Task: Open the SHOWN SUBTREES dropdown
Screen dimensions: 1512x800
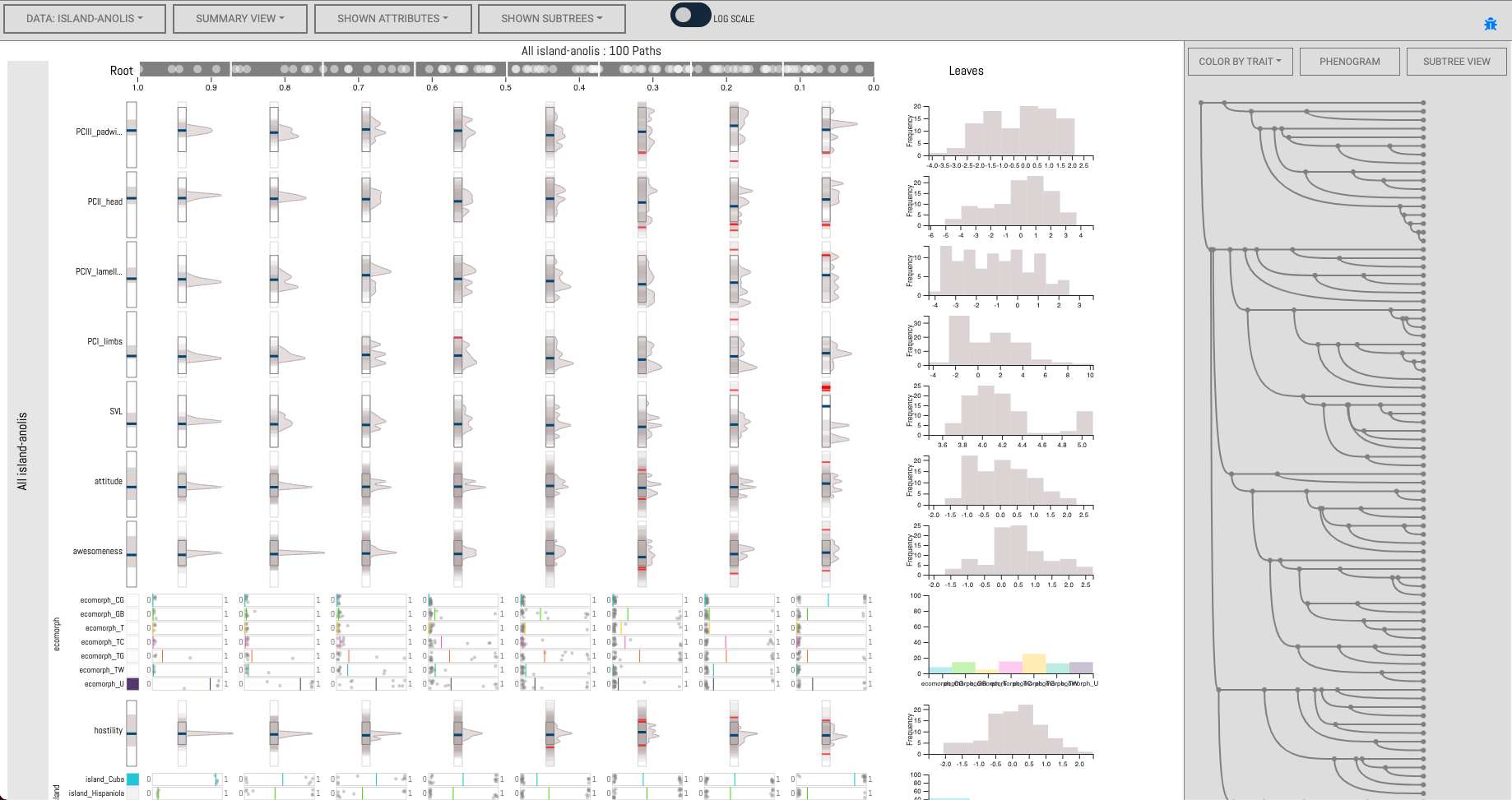Action: click(x=552, y=19)
